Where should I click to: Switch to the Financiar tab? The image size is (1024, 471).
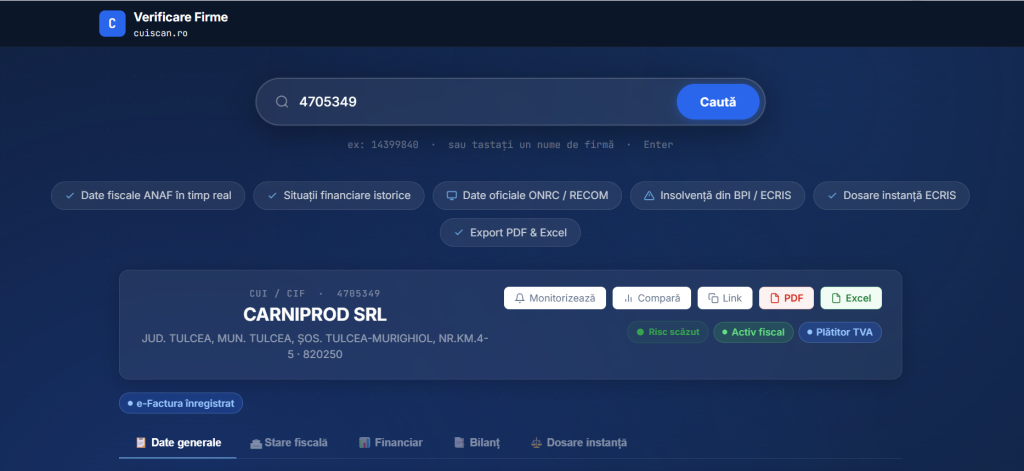click(x=391, y=442)
